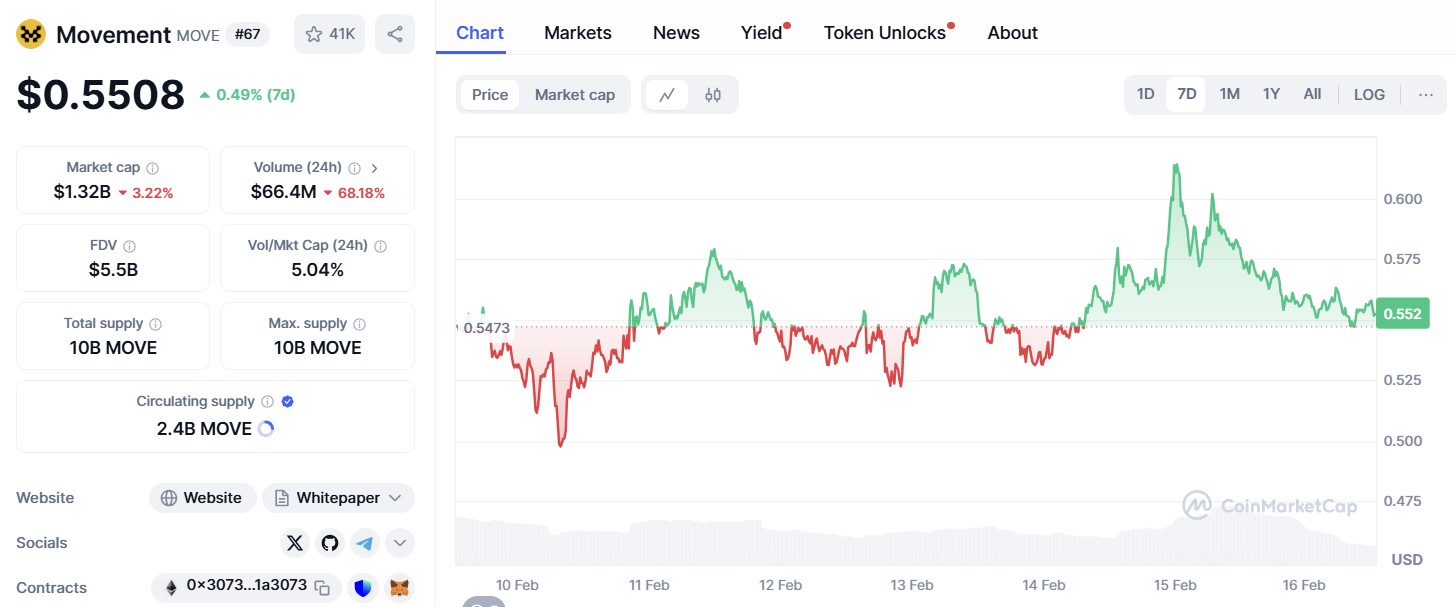Open the Token Unlocks tab
Viewport: 1456px width, 607px height.
[x=884, y=32]
